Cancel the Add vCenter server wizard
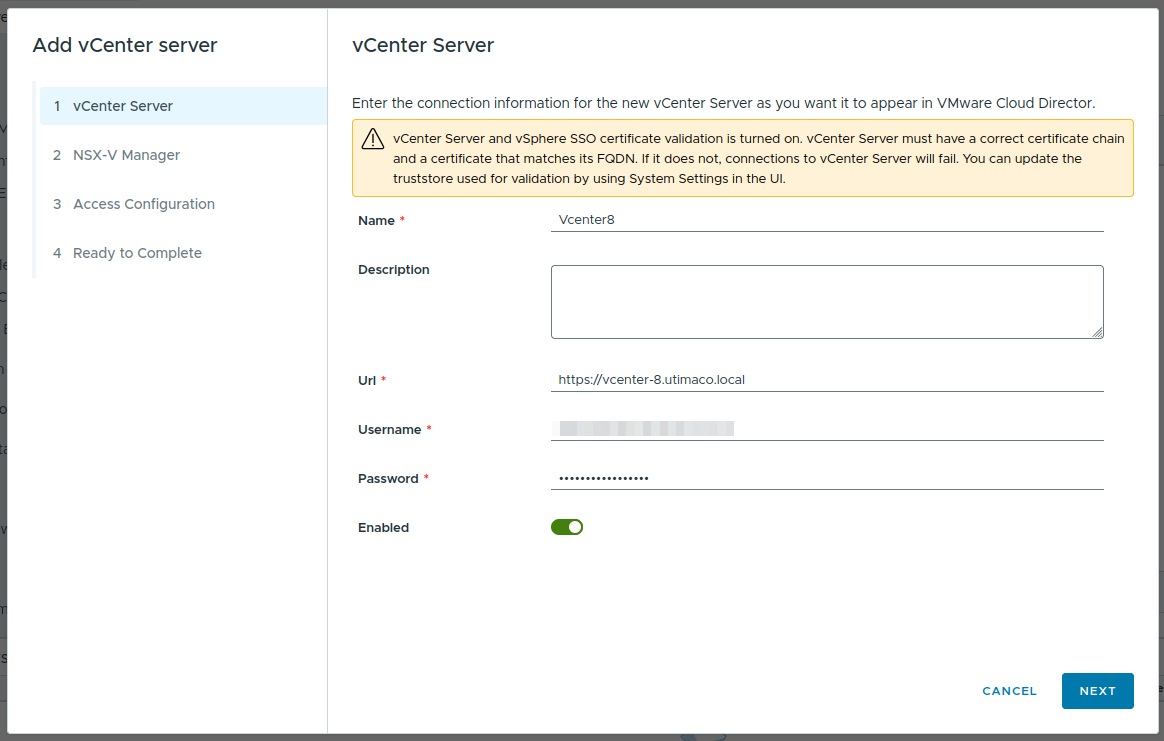Viewport: 1164px width, 741px height. coord(1009,691)
